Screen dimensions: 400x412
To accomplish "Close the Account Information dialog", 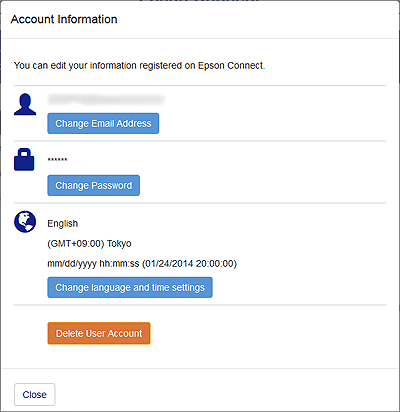I will [35, 395].
